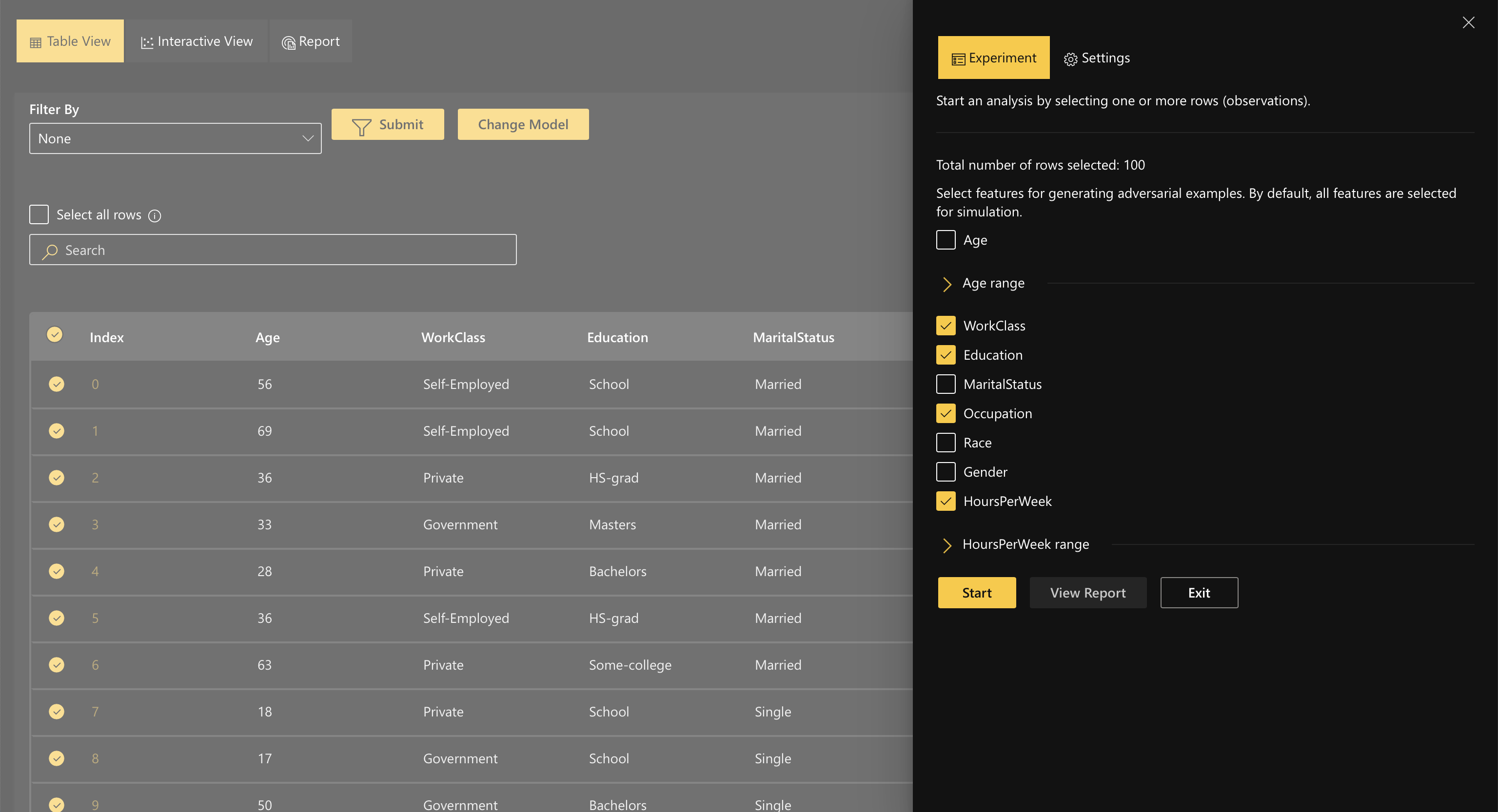The height and width of the screenshot is (812, 1498).
Task: Click the Change Model button
Action: [x=522, y=124]
